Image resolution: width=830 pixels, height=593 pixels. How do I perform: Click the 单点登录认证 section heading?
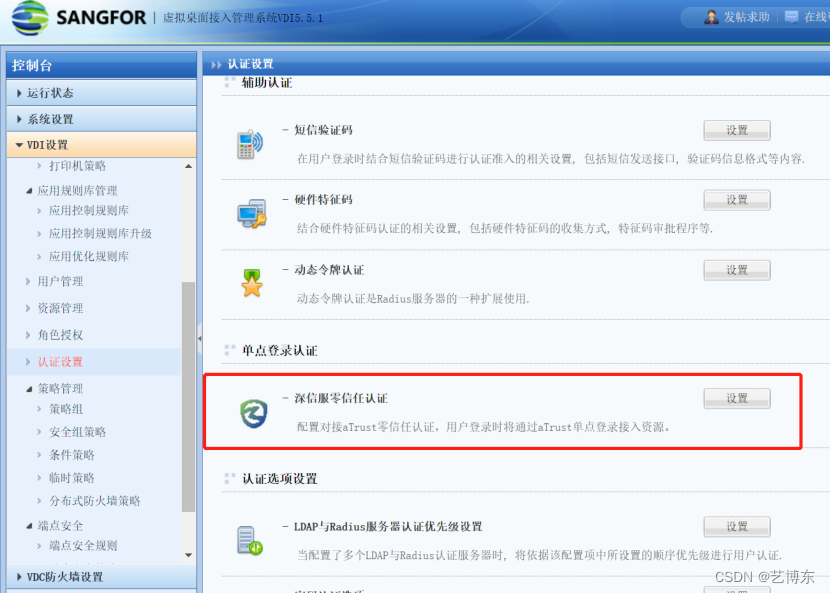point(279,351)
